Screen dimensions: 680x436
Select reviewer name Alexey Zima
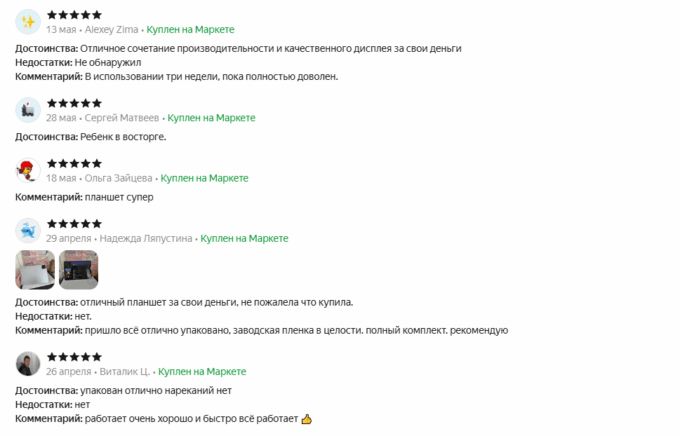(x=111, y=30)
